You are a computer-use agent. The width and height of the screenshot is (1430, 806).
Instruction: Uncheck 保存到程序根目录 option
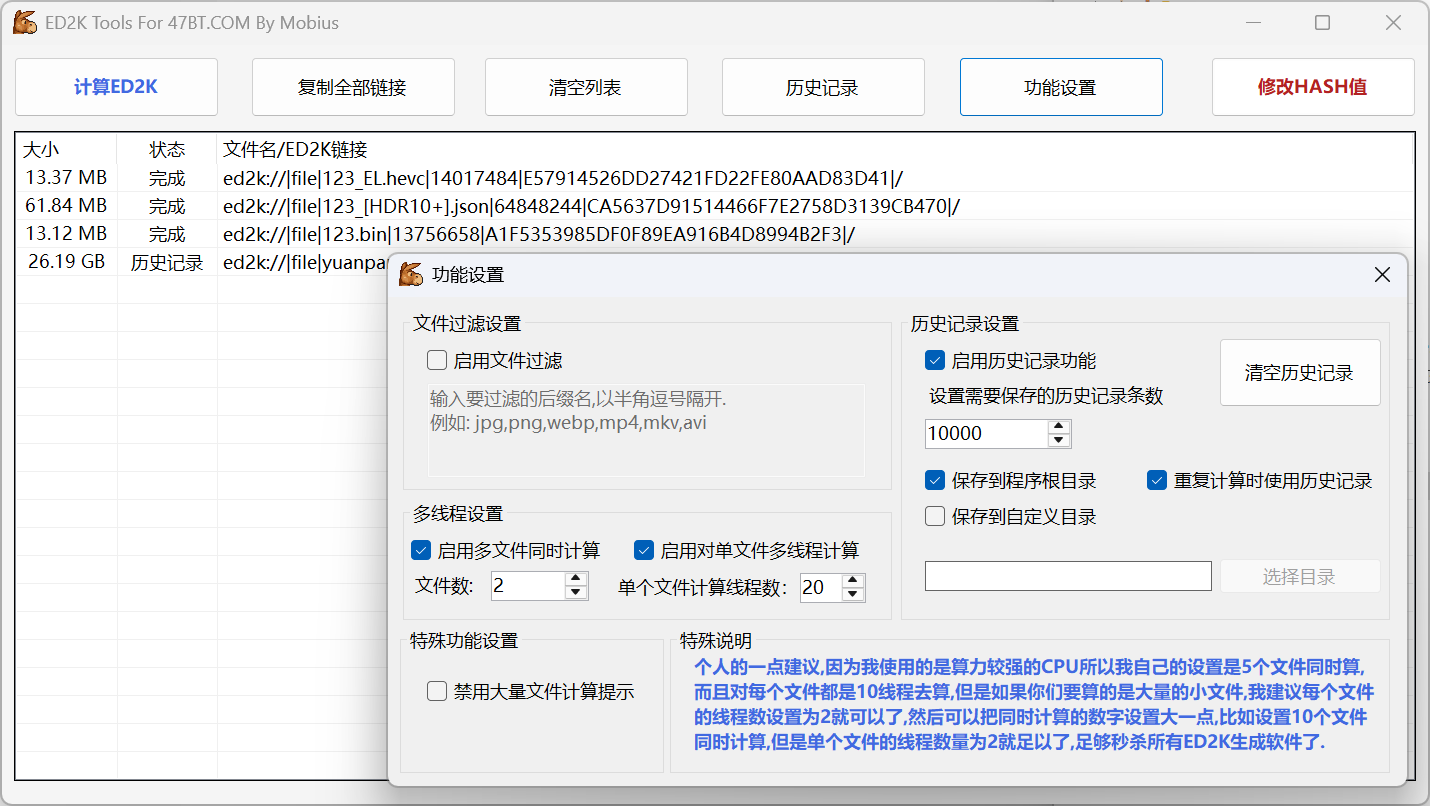[x=936, y=481]
